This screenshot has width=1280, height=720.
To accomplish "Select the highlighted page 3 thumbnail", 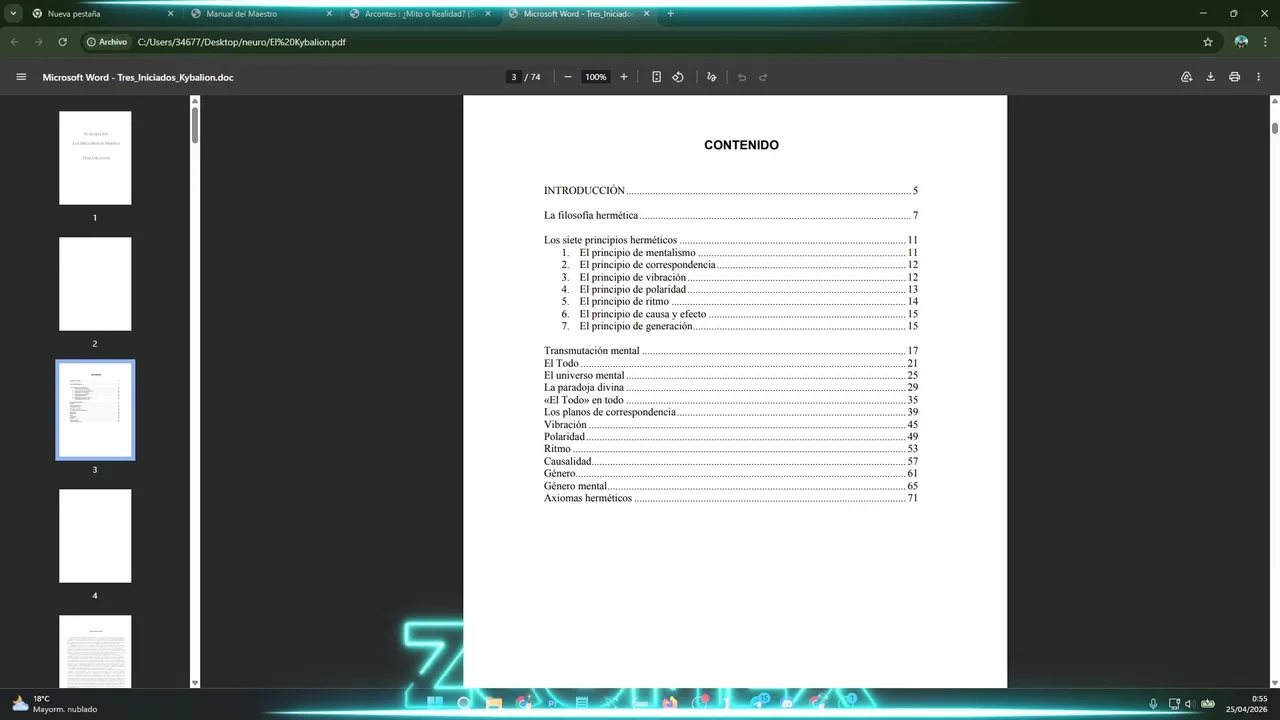I will (95, 410).
